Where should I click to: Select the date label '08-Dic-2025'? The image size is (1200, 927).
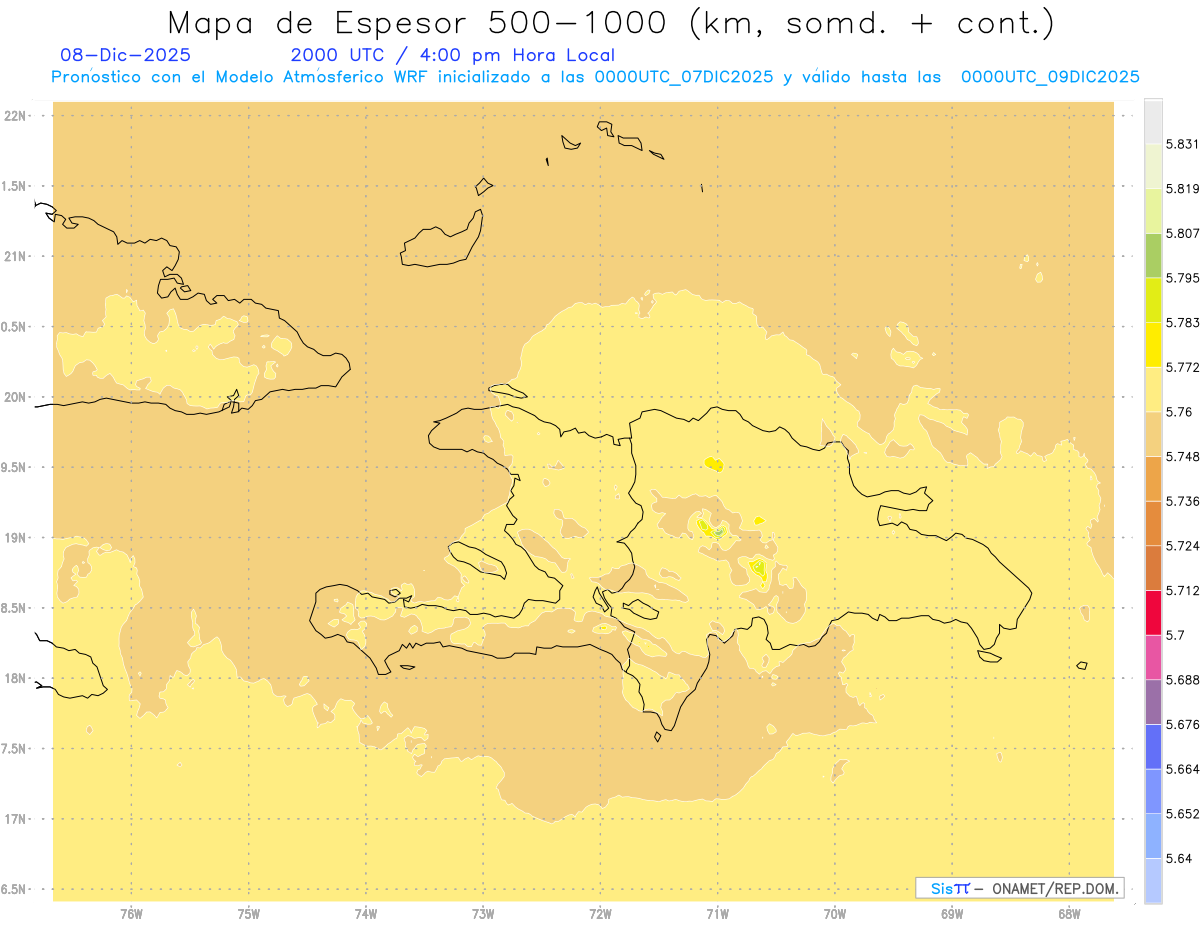tap(125, 55)
